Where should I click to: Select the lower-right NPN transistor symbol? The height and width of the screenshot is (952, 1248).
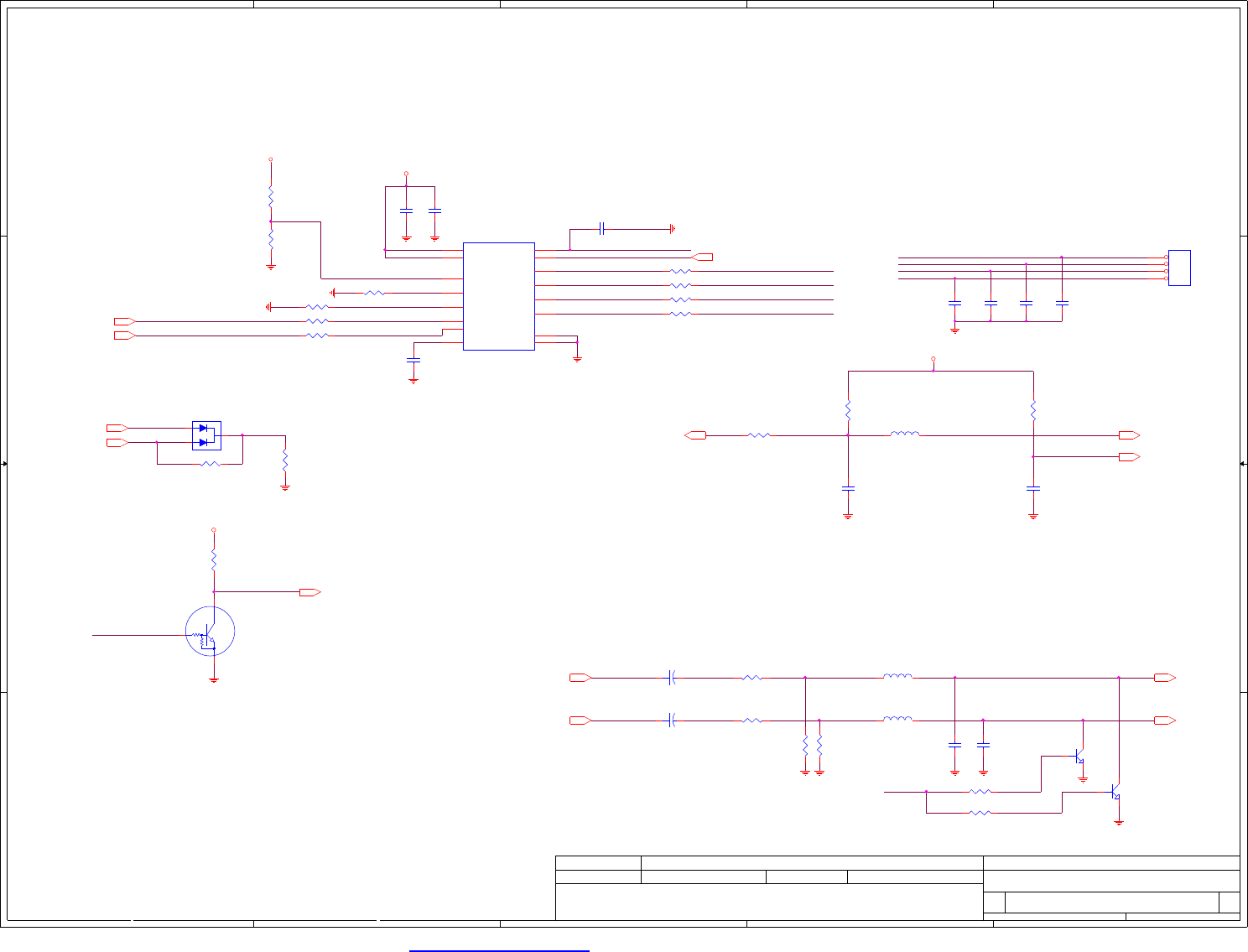(x=1115, y=791)
